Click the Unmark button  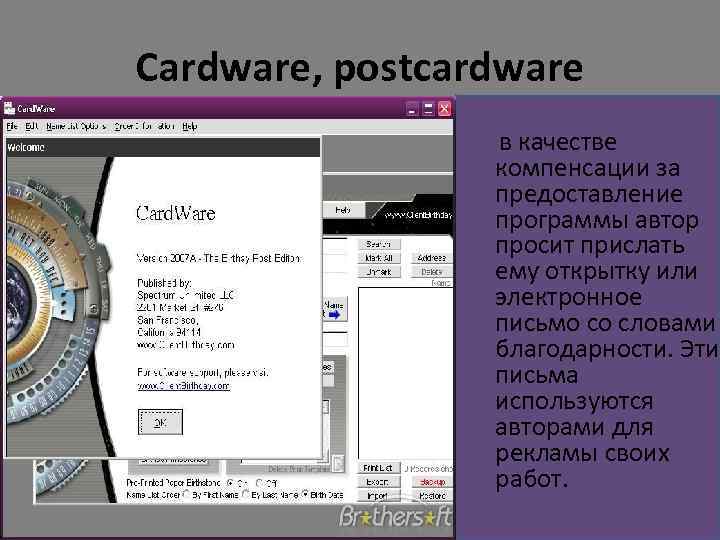click(379, 272)
